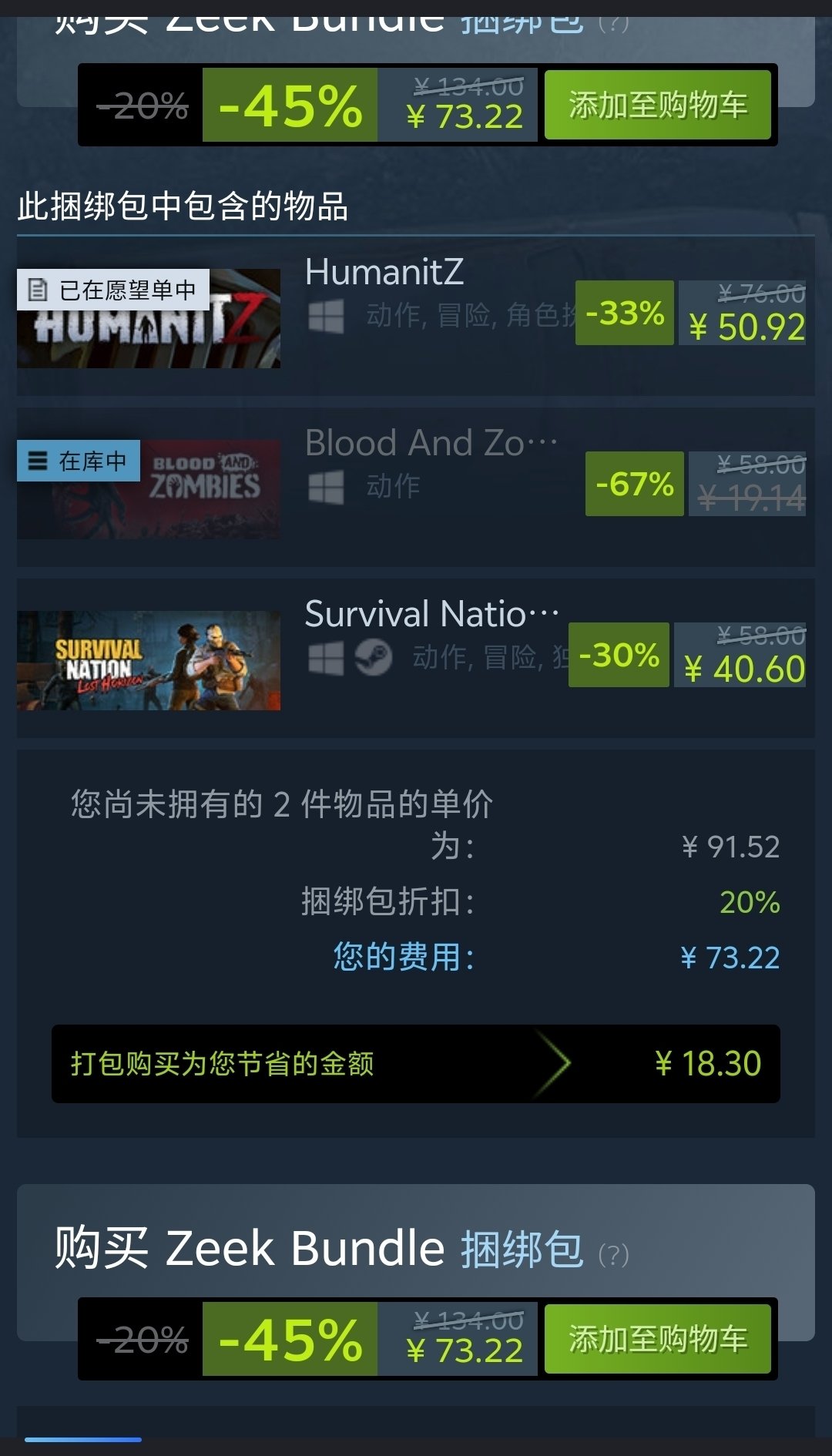Click the SteamOS icon under Survival Nation
Image resolution: width=832 pixels, height=1456 pixels.
374,658
